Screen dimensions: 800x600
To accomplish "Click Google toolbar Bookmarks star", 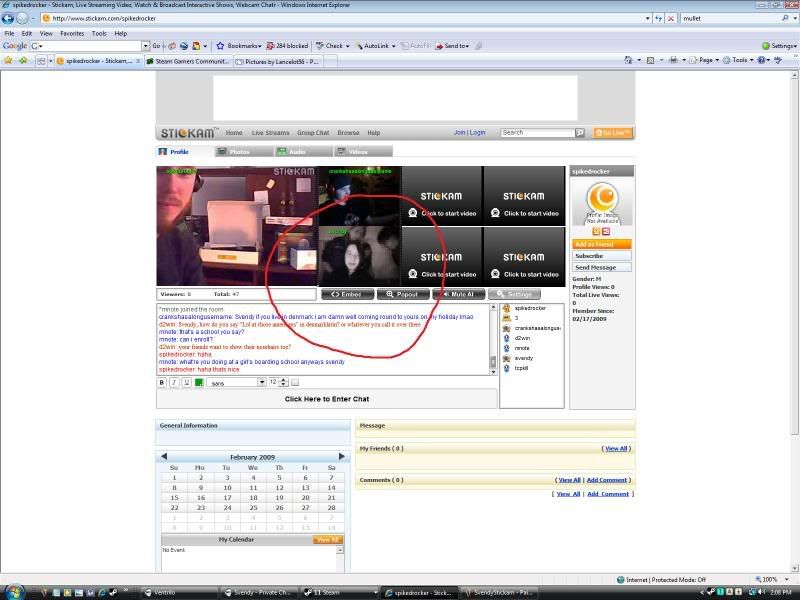I will tap(220, 46).
